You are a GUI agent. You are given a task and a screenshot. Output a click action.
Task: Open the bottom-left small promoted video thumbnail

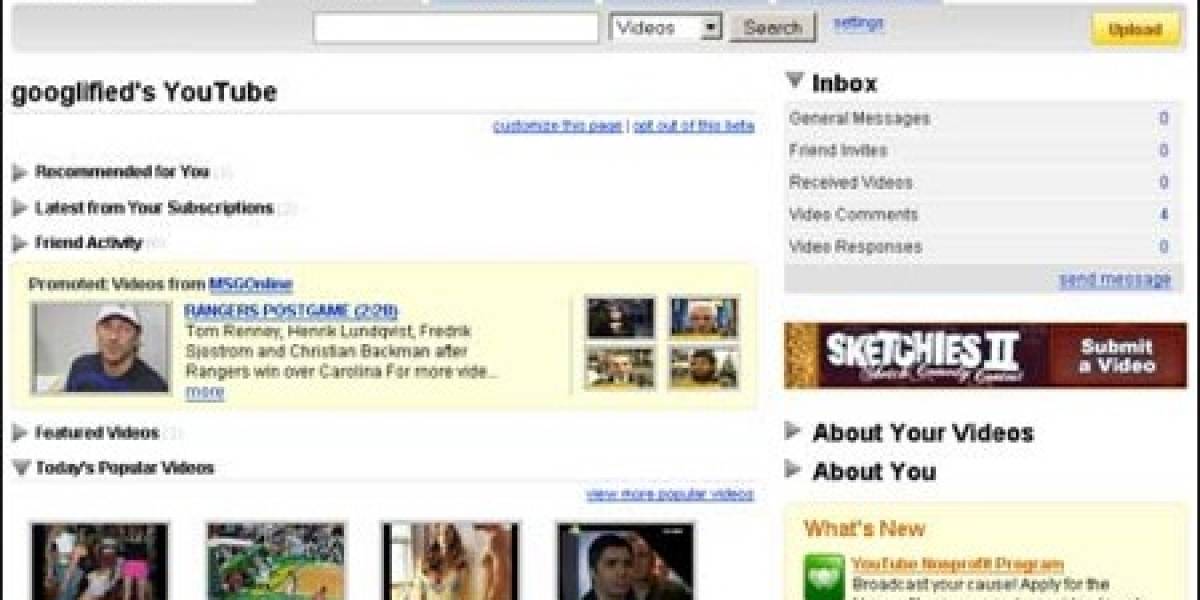620,367
